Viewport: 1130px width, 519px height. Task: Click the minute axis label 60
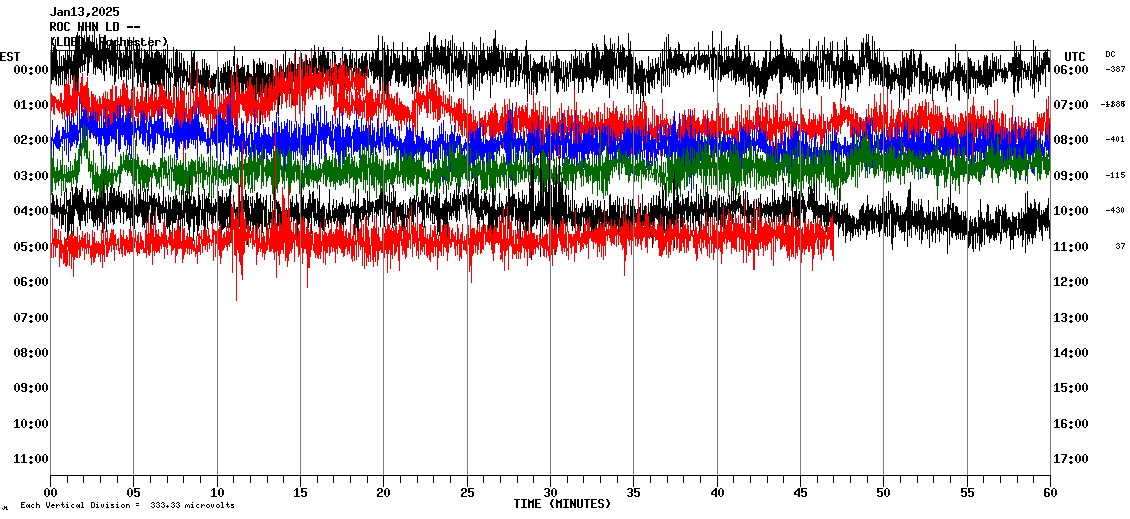pos(1050,492)
